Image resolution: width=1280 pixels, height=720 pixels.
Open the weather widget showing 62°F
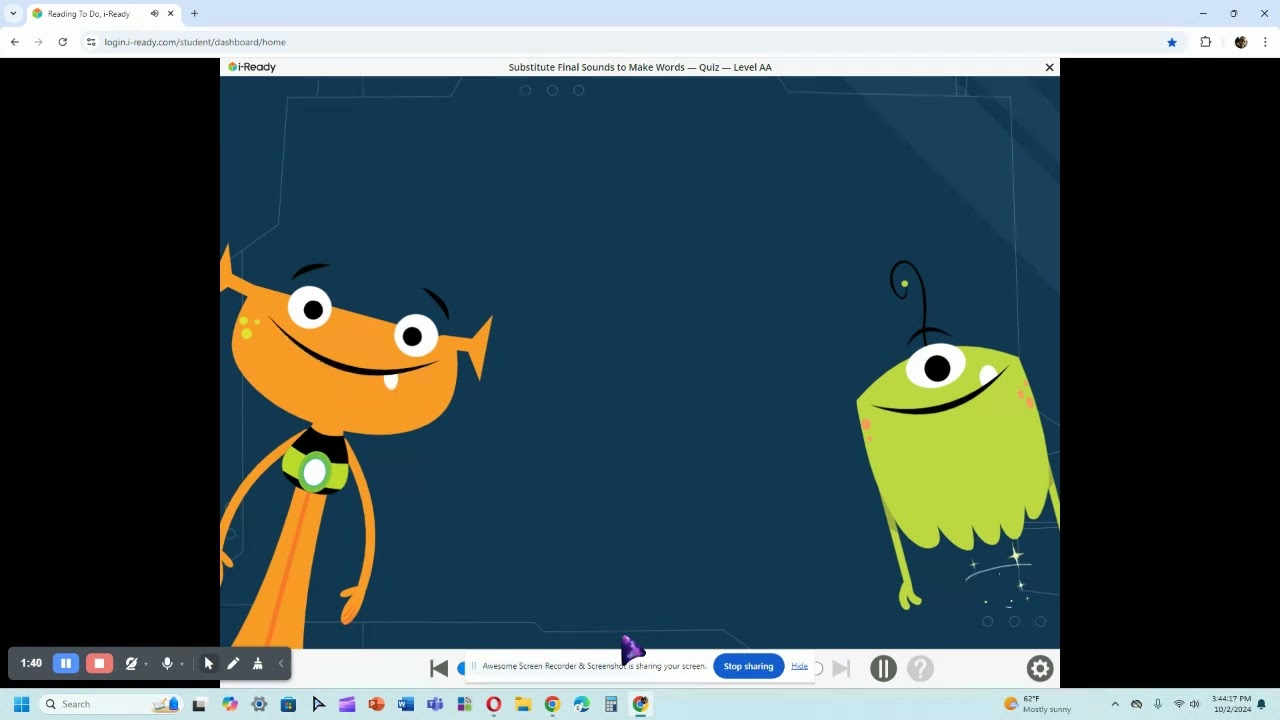click(x=1038, y=704)
